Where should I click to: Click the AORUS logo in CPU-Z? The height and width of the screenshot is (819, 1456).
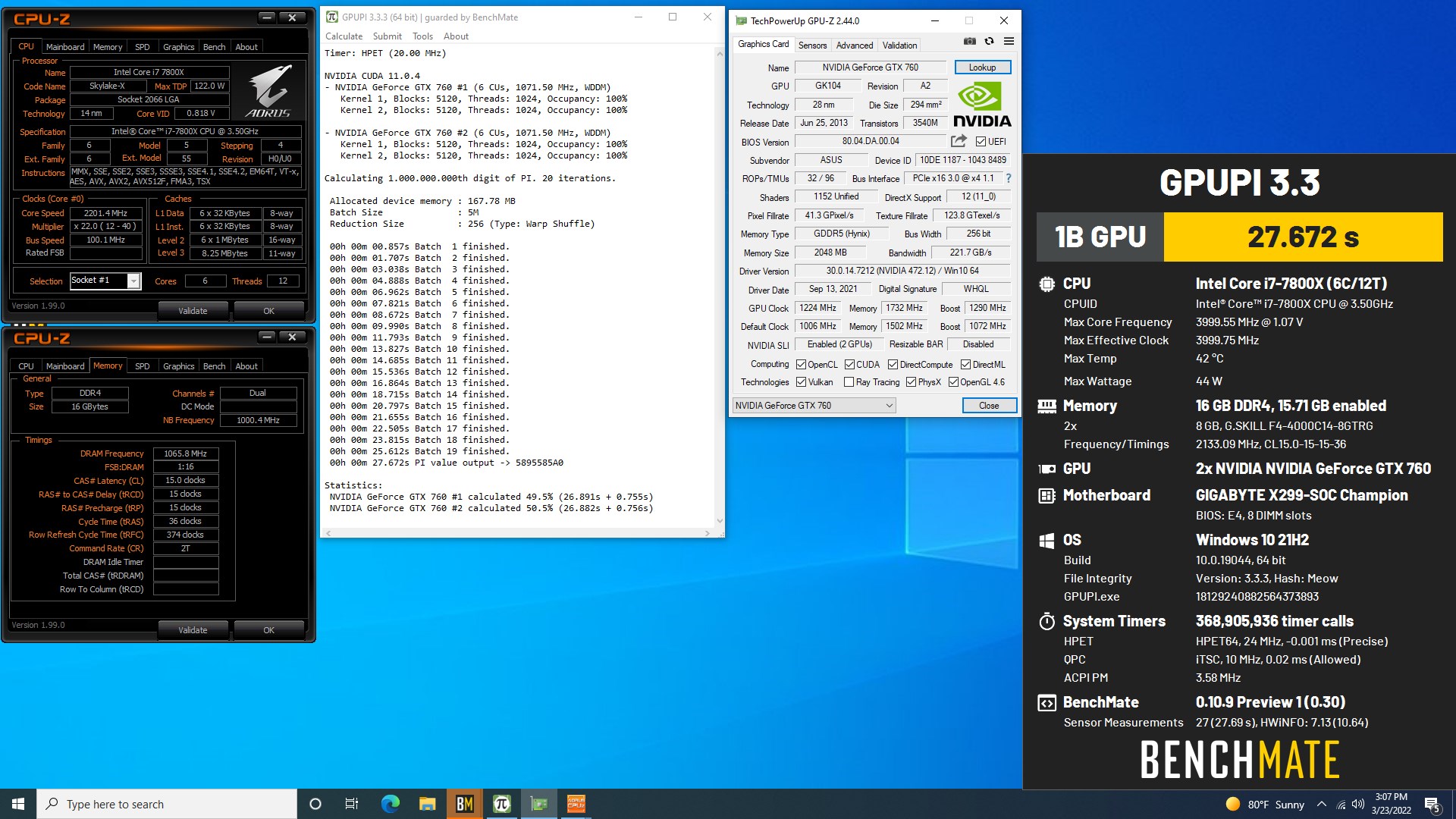[x=268, y=91]
